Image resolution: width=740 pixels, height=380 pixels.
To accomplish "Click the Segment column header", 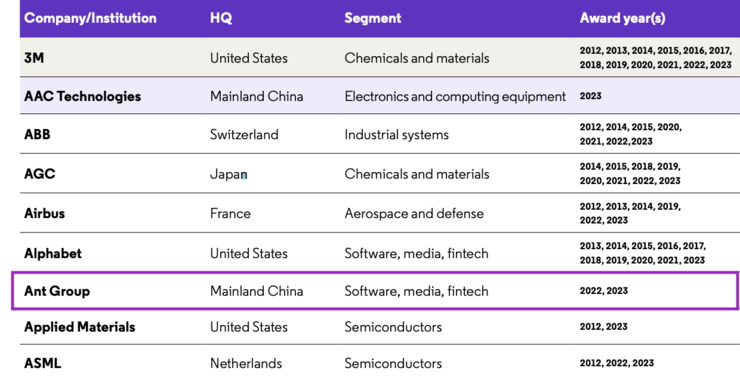I will (x=372, y=18).
